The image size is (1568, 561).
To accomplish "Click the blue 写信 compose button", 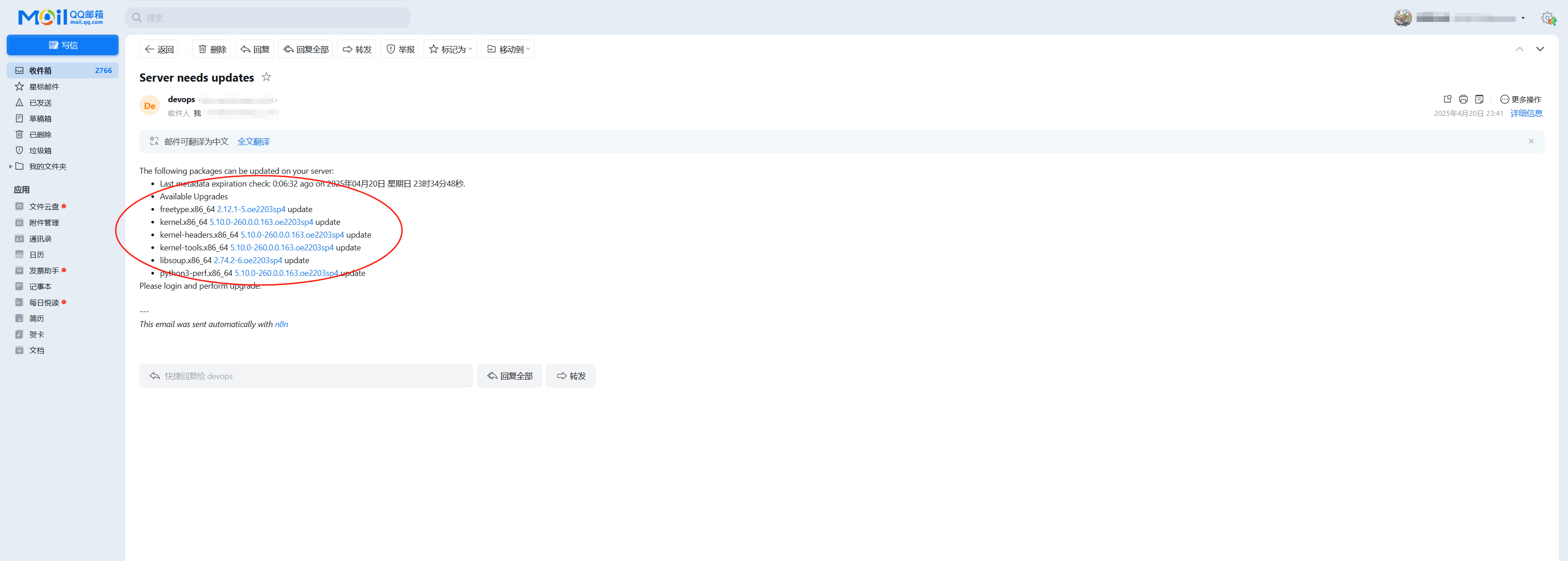I will pyautogui.click(x=63, y=45).
